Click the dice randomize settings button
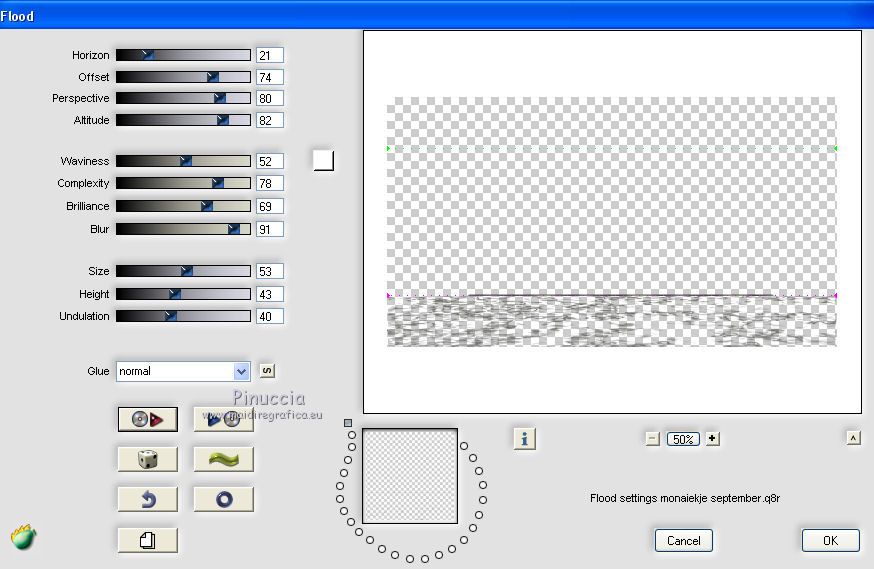Image resolution: width=874 pixels, height=569 pixels. pyautogui.click(x=148, y=459)
